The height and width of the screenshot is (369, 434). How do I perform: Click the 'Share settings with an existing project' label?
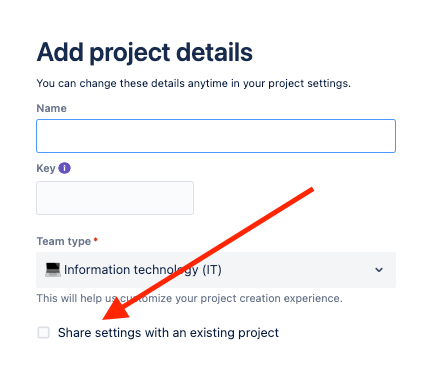168,333
